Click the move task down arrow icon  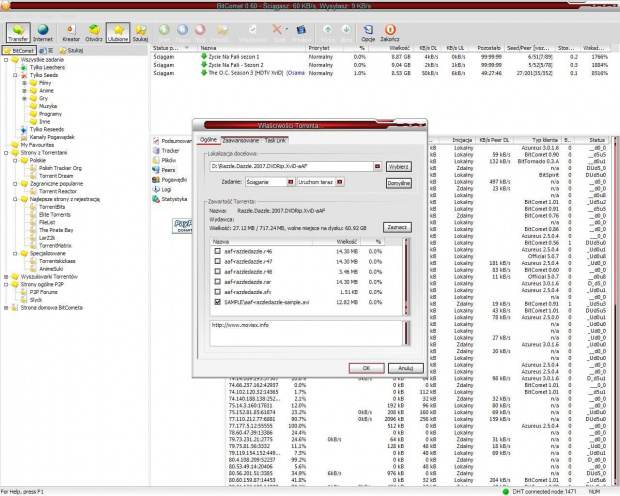click(346, 32)
